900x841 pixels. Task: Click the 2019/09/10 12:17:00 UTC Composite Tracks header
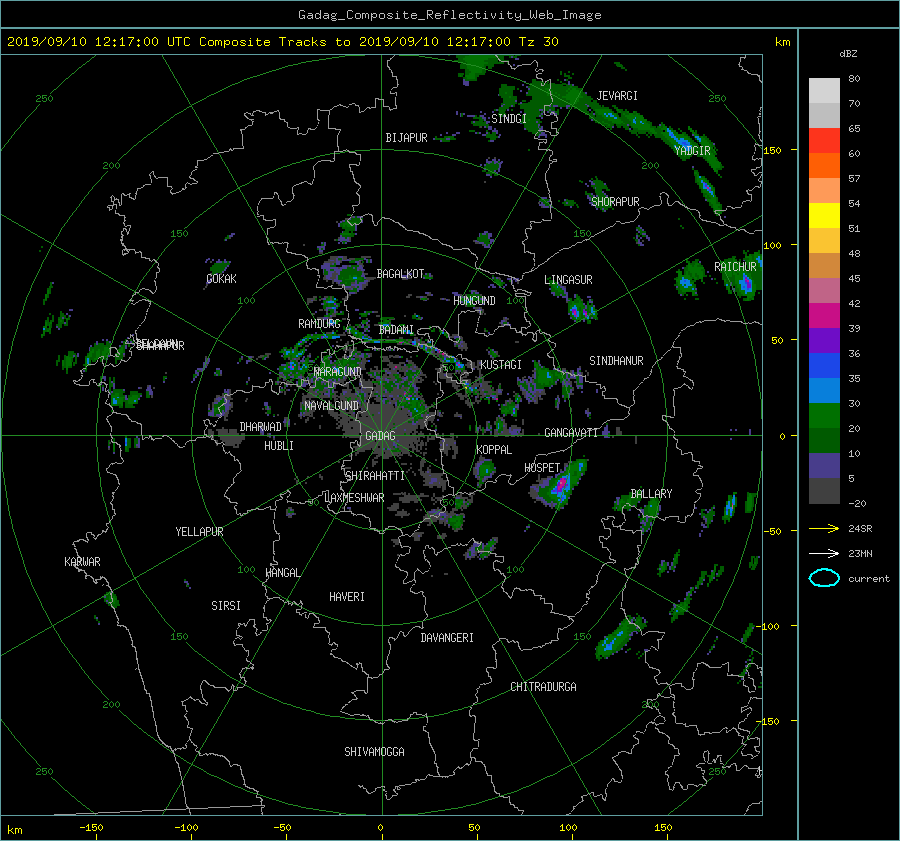click(282, 41)
